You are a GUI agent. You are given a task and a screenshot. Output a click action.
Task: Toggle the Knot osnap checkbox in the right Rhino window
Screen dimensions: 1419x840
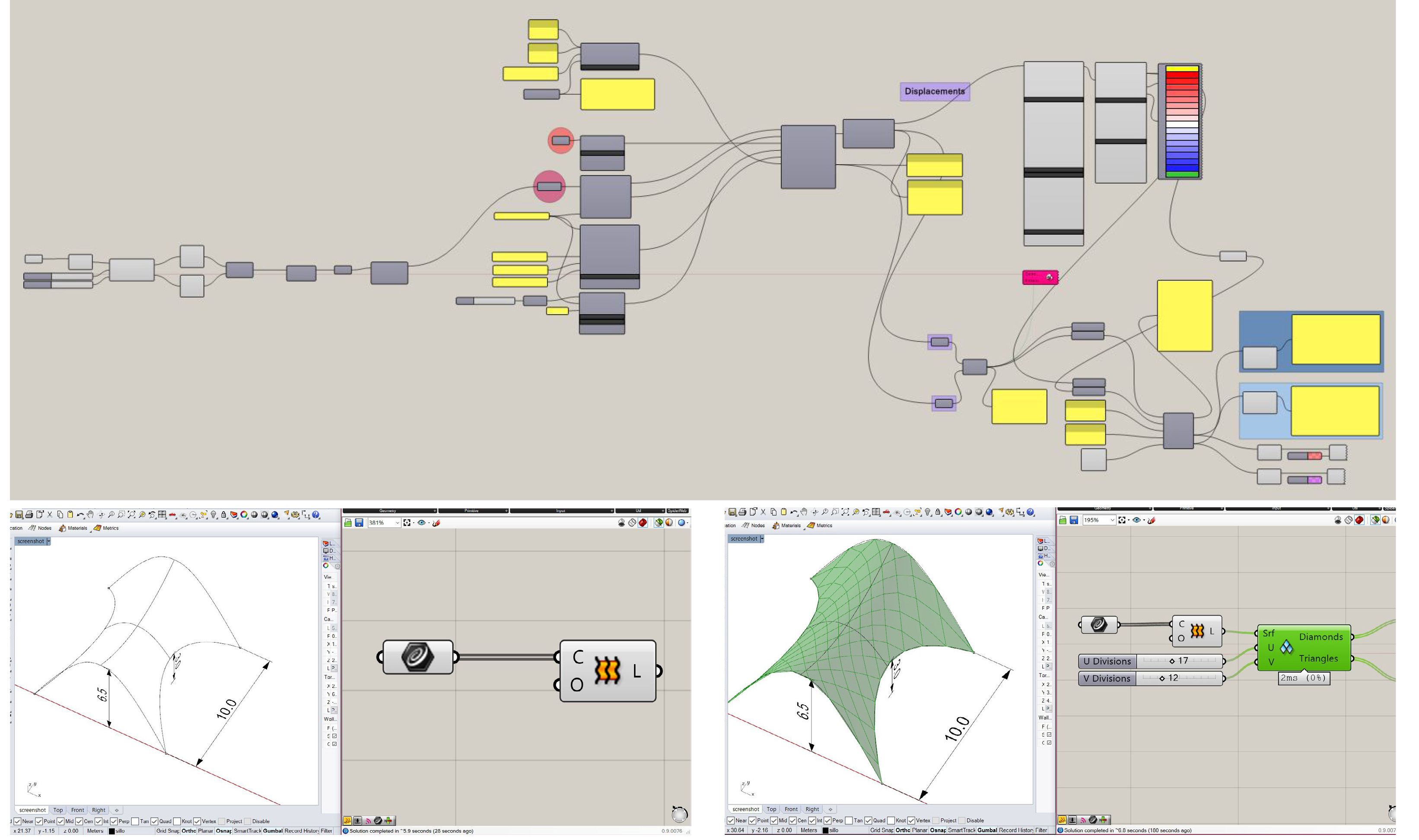click(891, 821)
